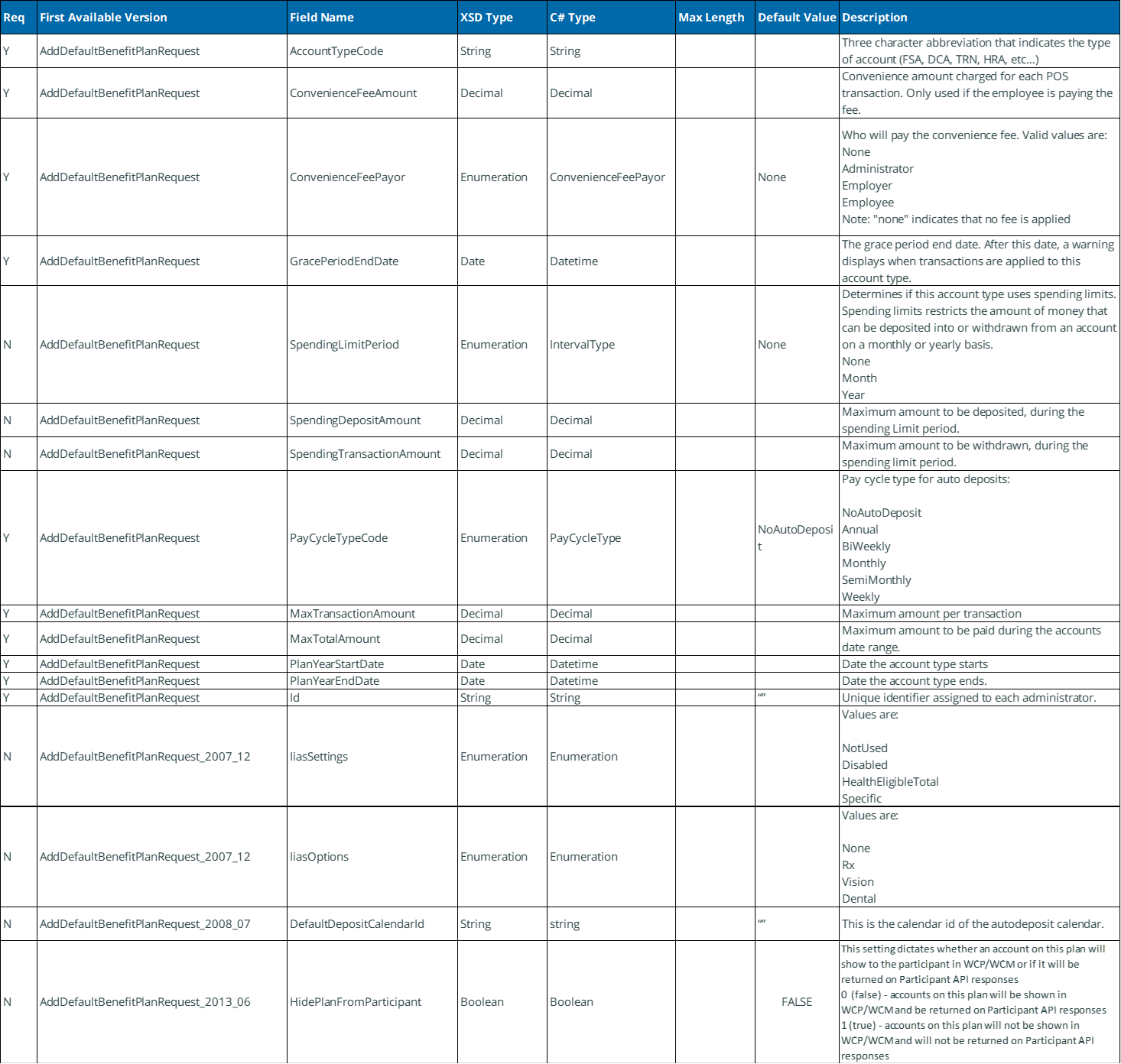Click the 'Default Value' column header
Image resolution: width=1121 pixels, height=1064 pixels.
tap(797, 18)
